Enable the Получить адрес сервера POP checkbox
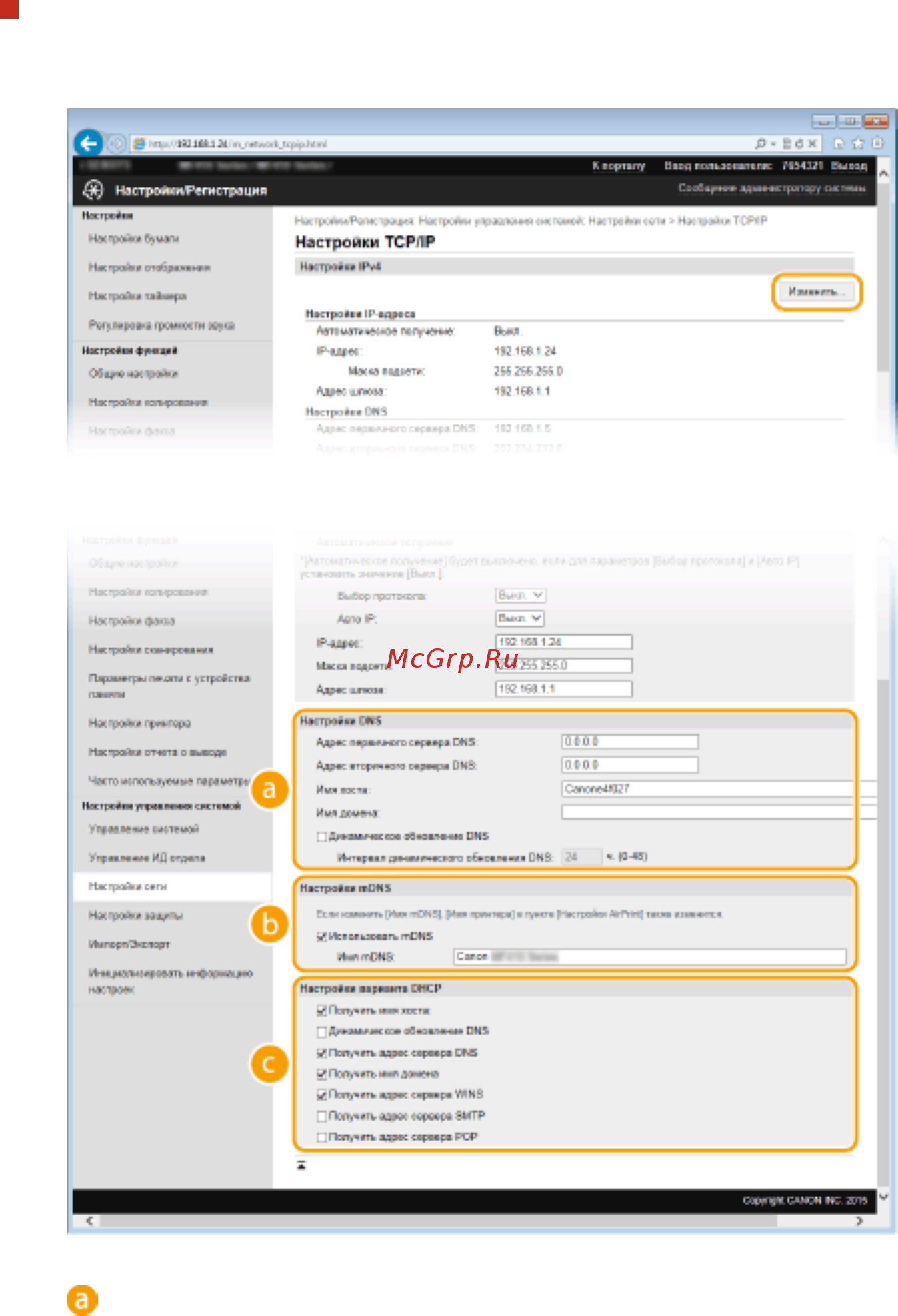The height and width of the screenshot is (1316, 898). pyautogui.click(x=322, y=1137)
